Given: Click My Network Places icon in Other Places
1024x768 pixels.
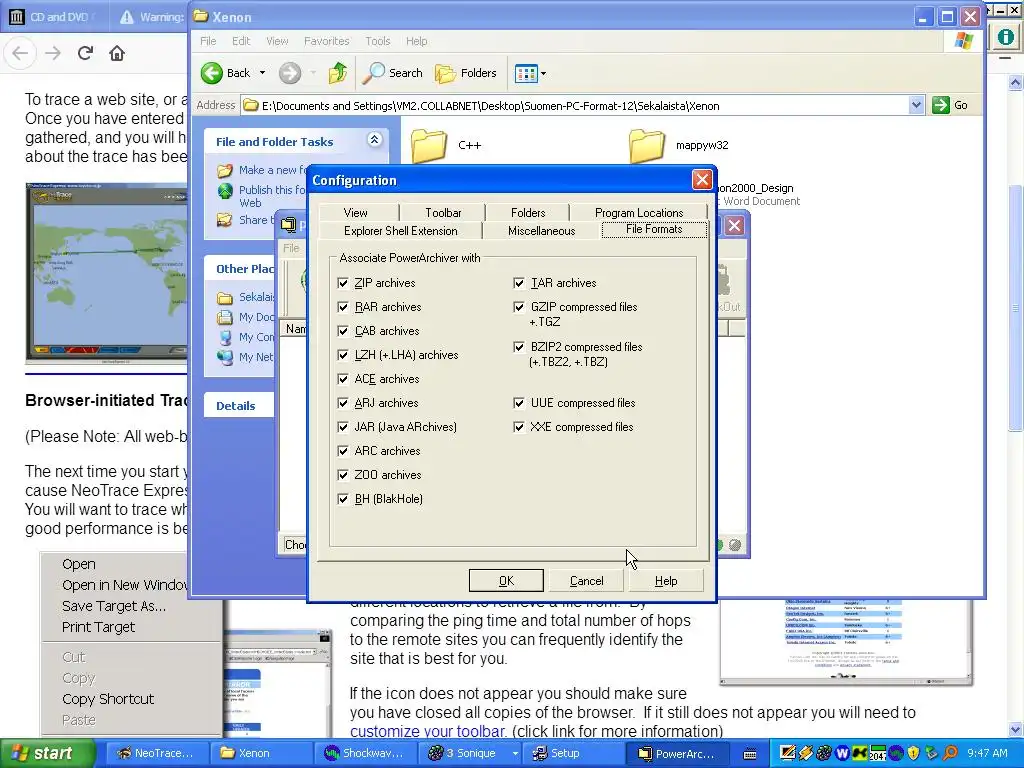Looking at the screenshot, I should (x=225, y=357).
